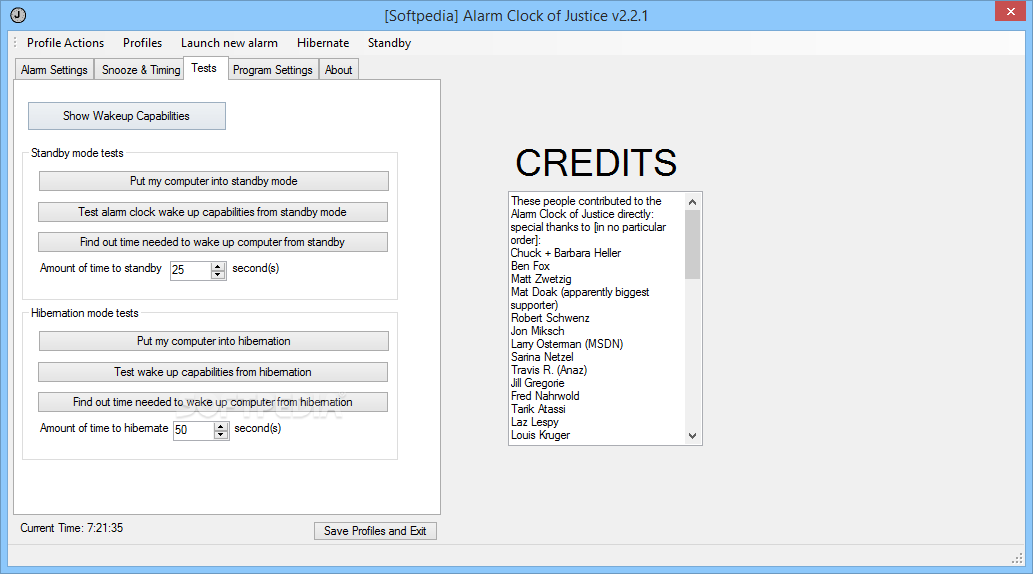1033x574 pixels.
Task: Close the Alarm Clock of Justice window
Action: (x=1010, y=11)
